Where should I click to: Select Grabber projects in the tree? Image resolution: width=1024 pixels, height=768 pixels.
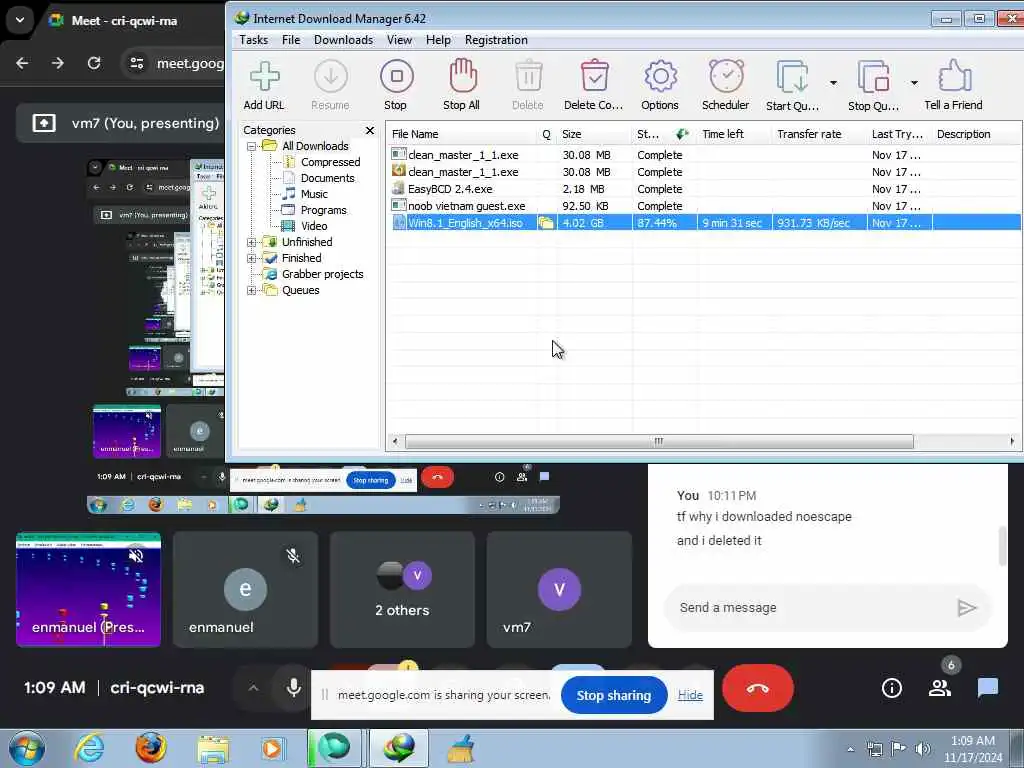(323, 274)
